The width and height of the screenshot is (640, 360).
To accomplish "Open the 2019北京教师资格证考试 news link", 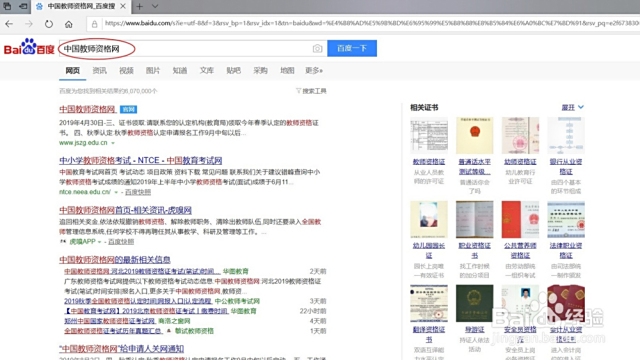I will point(146,311).
